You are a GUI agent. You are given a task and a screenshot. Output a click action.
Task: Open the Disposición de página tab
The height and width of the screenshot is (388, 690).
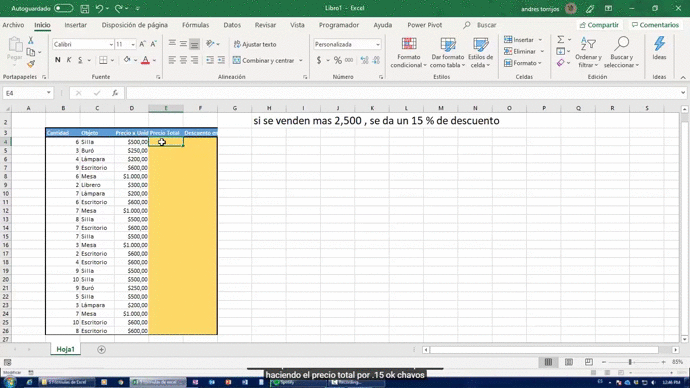tap(135, 25)
